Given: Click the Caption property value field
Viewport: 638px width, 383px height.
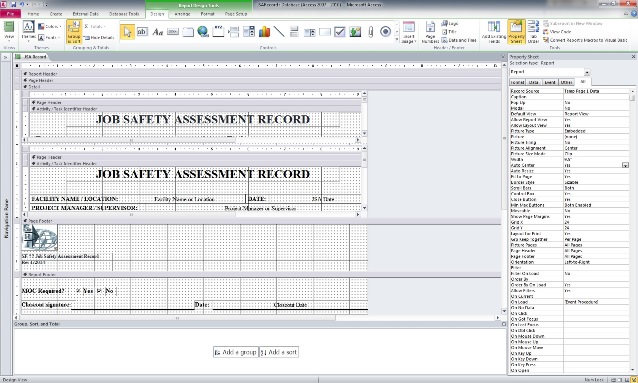Looking at the screenshot, I should [596, 97].
